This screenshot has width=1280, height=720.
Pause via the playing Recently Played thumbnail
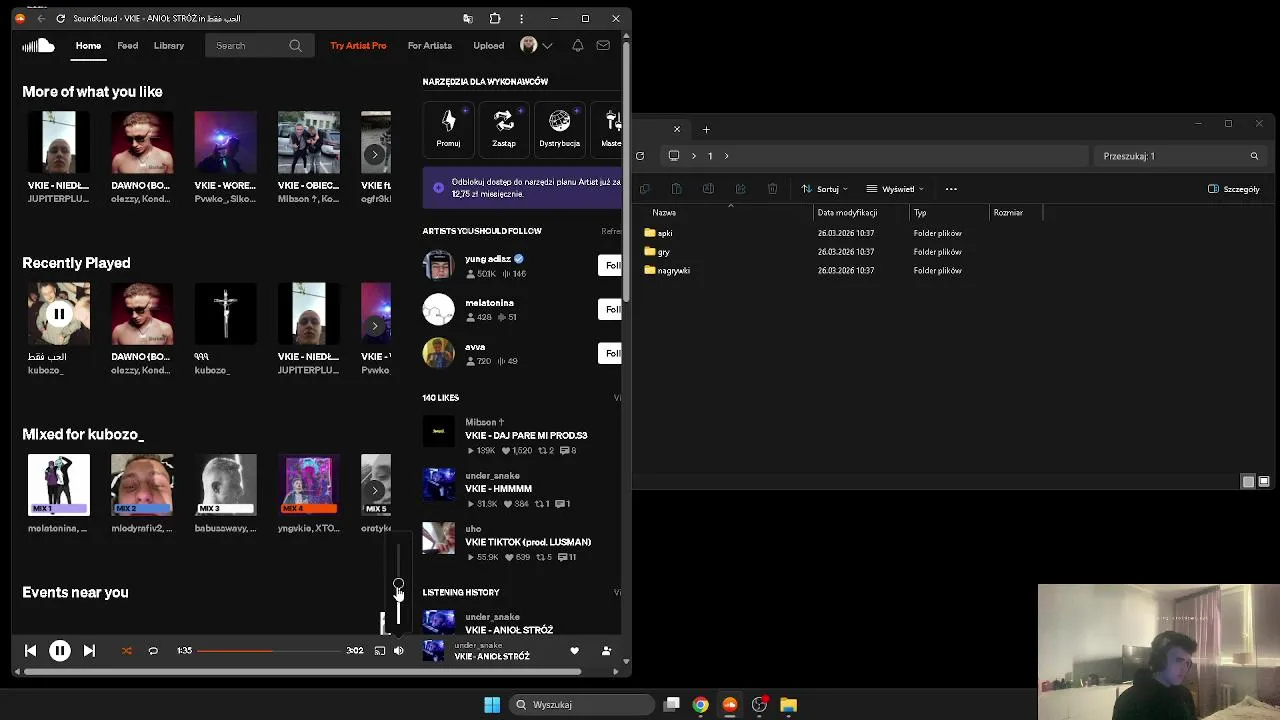tap(59, 314)
